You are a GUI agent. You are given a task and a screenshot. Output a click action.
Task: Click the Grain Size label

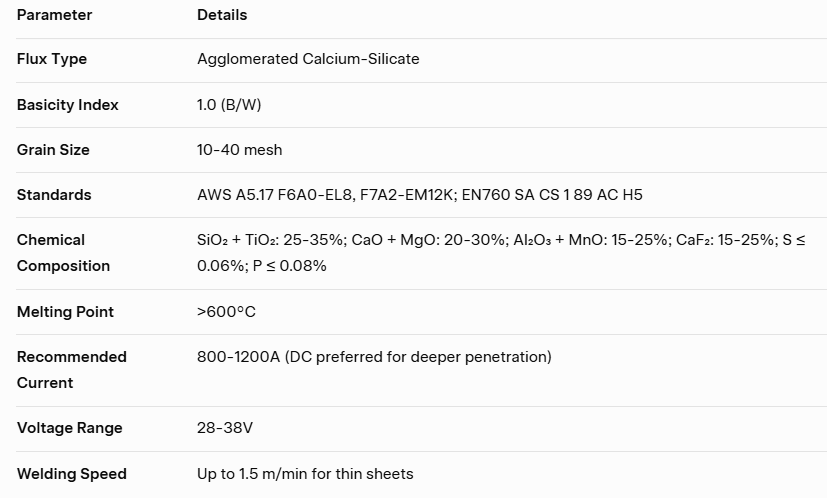click(x=53, y=150)
